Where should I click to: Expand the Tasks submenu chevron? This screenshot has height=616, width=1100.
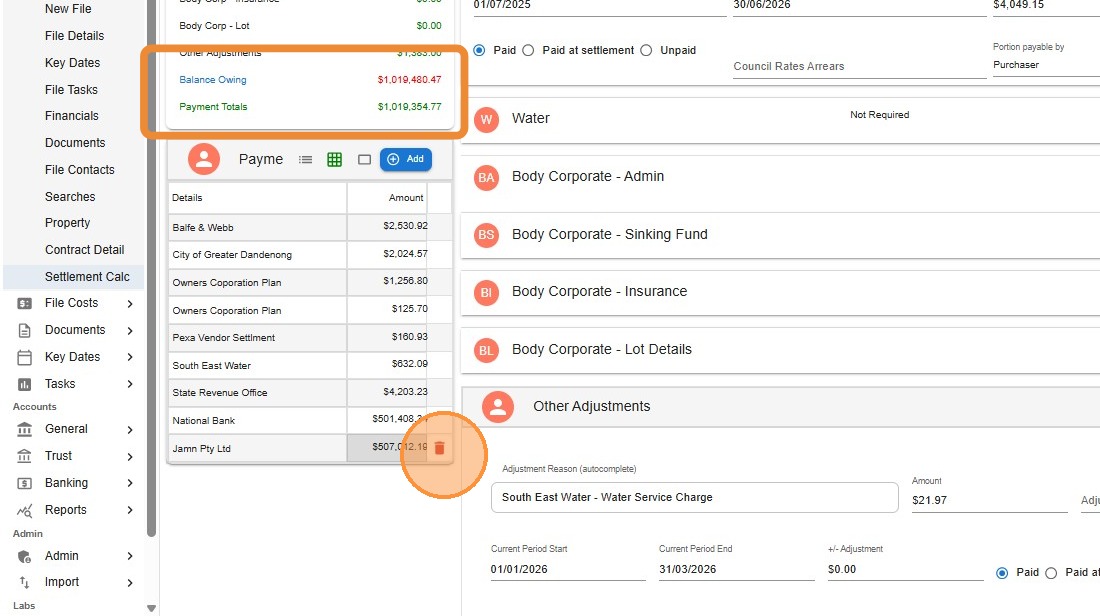(x=130, y=384)
